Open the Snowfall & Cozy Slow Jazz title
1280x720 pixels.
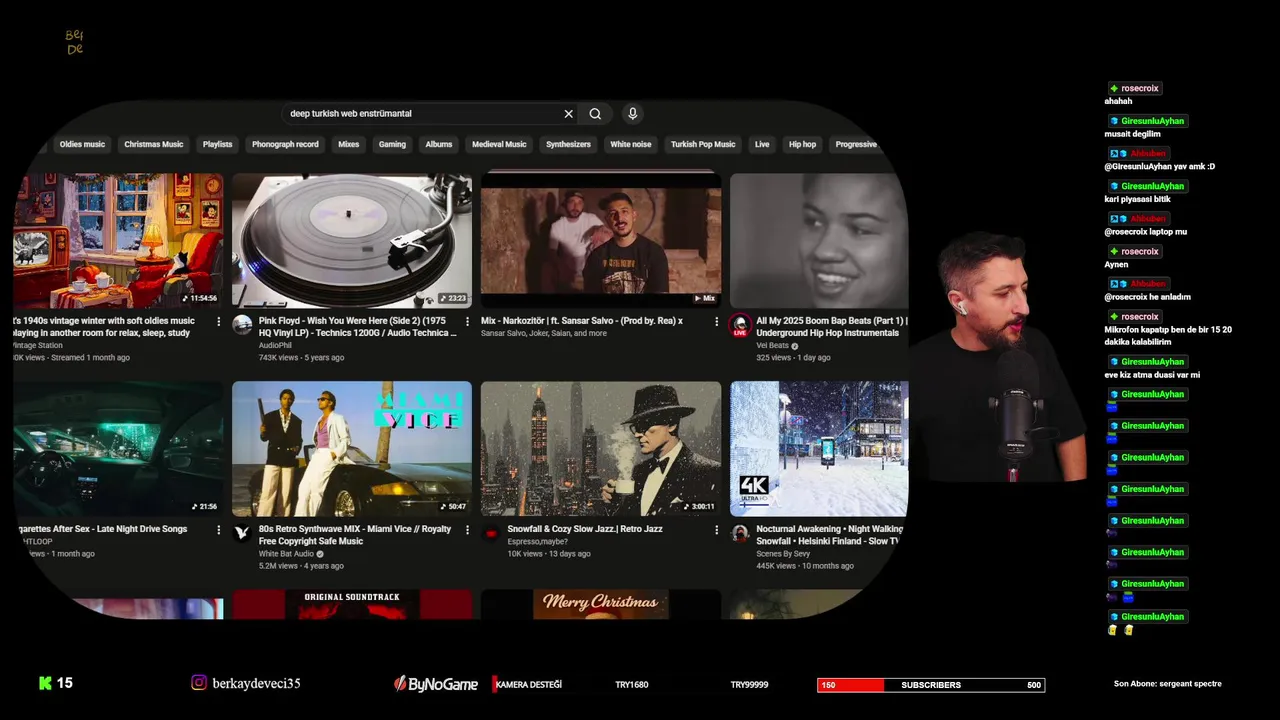click(x=585, y=529)
